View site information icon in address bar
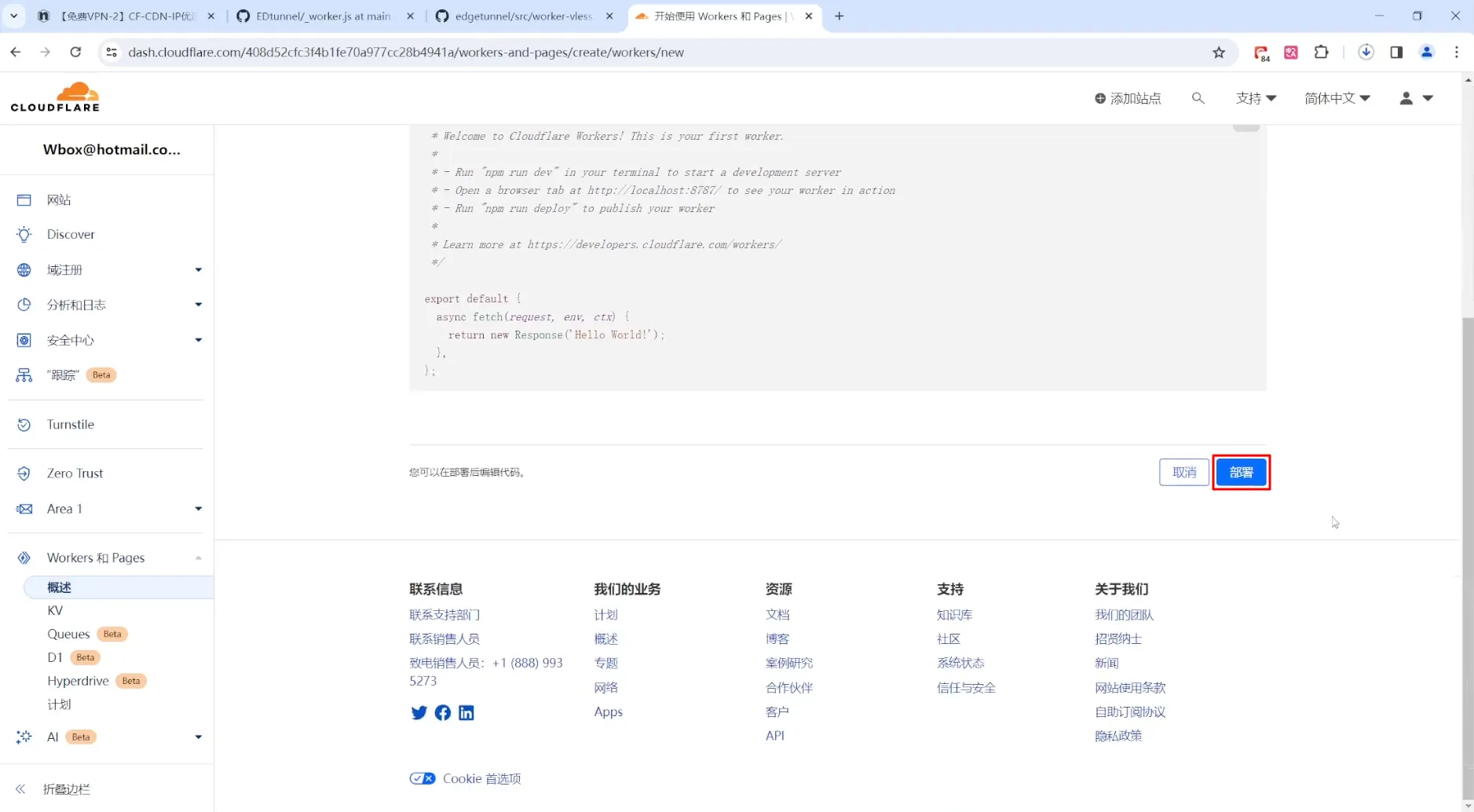The image size is (1474, 812). point(112,53)
